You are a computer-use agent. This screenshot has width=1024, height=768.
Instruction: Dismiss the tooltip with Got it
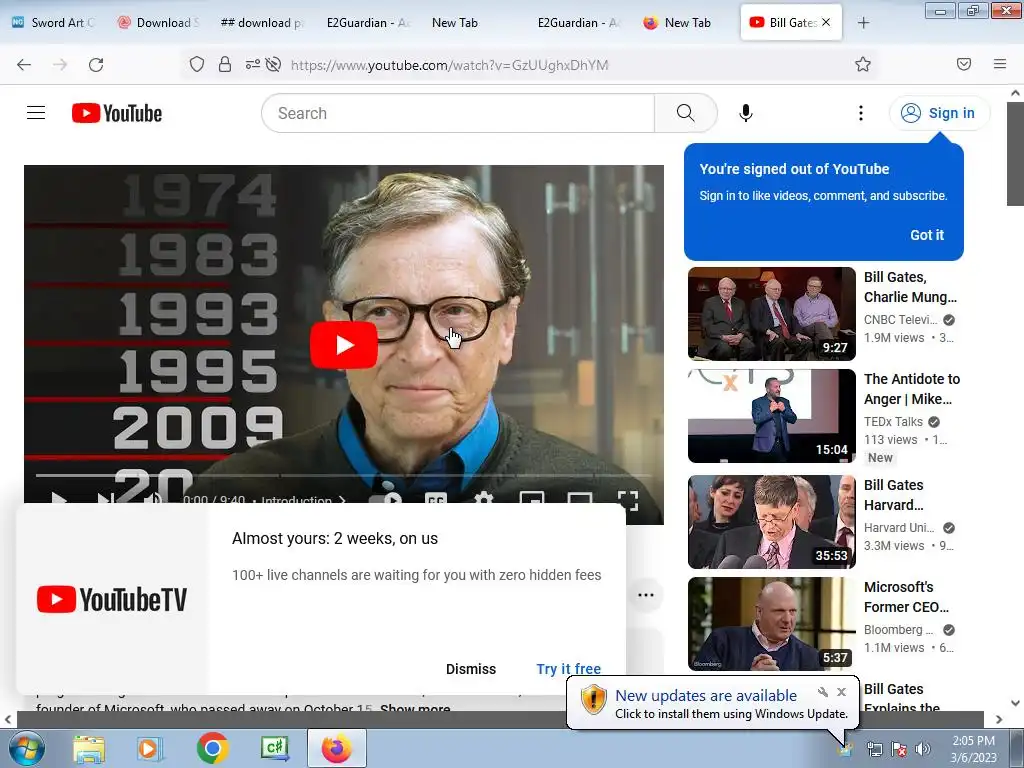point(927,235)
